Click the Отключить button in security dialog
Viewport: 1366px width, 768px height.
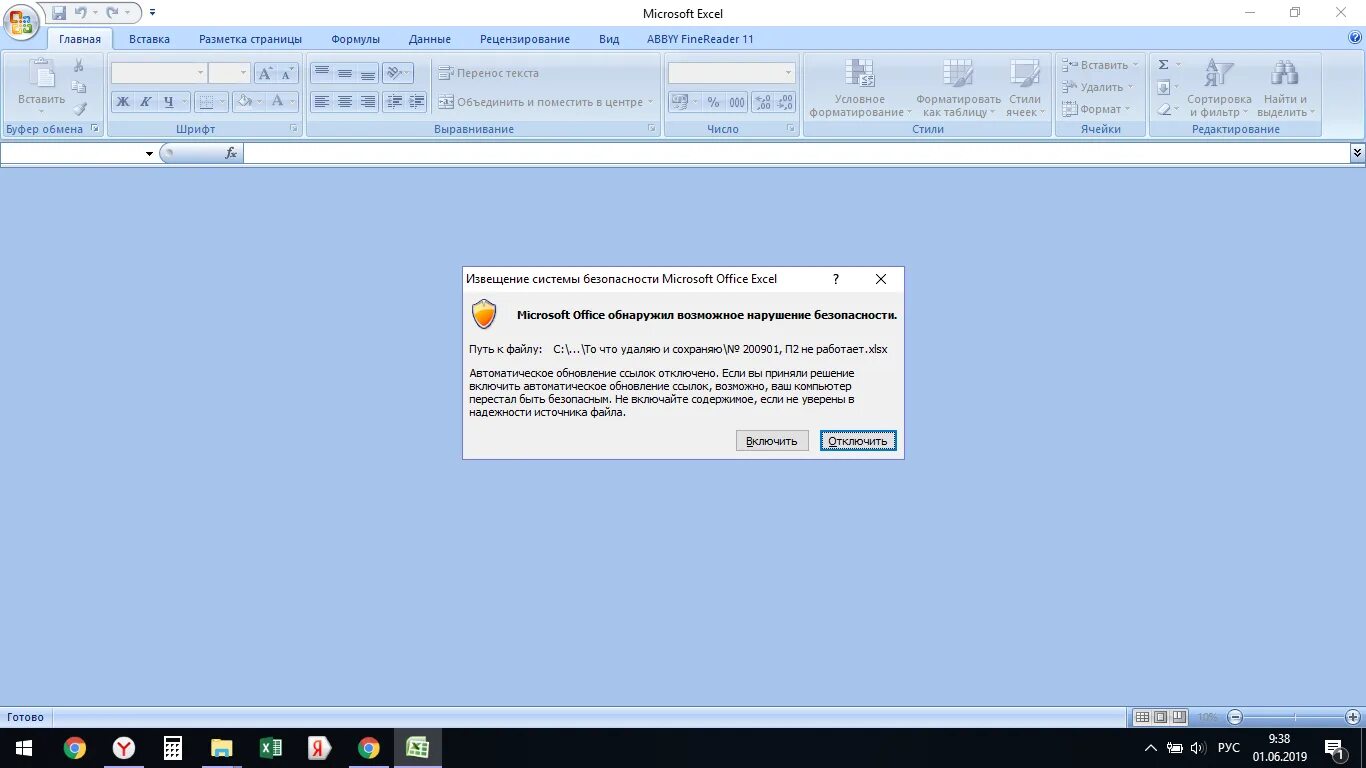[x=858, y=441]
